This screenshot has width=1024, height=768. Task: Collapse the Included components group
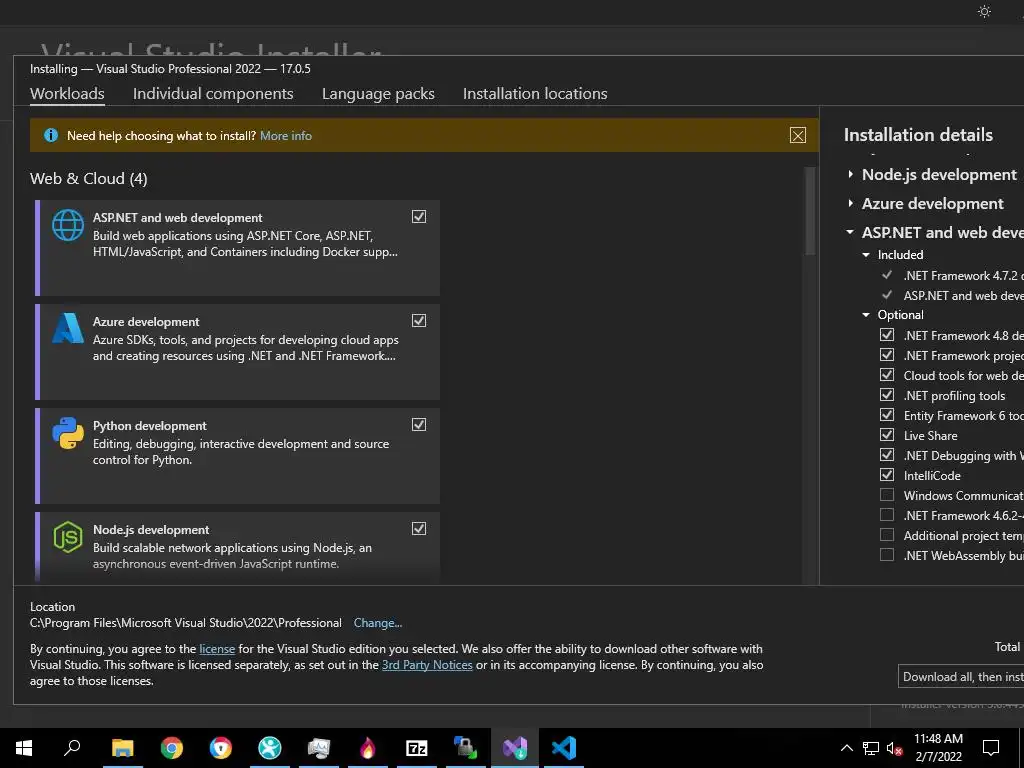866,255
